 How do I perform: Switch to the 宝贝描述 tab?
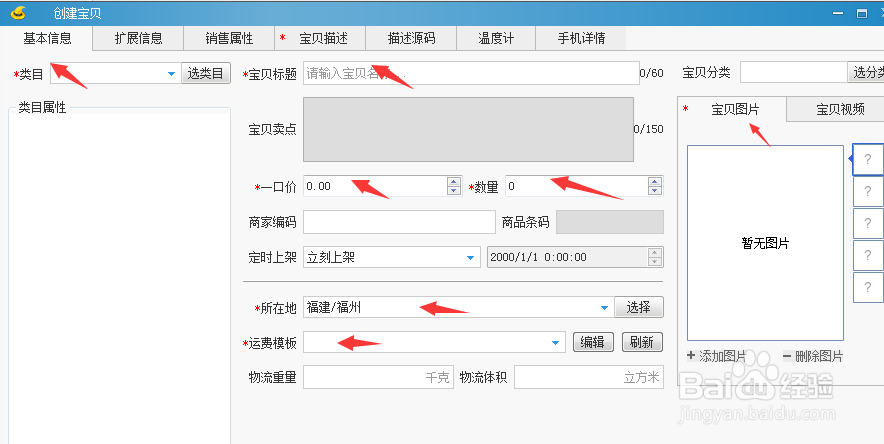click(320, 38)
